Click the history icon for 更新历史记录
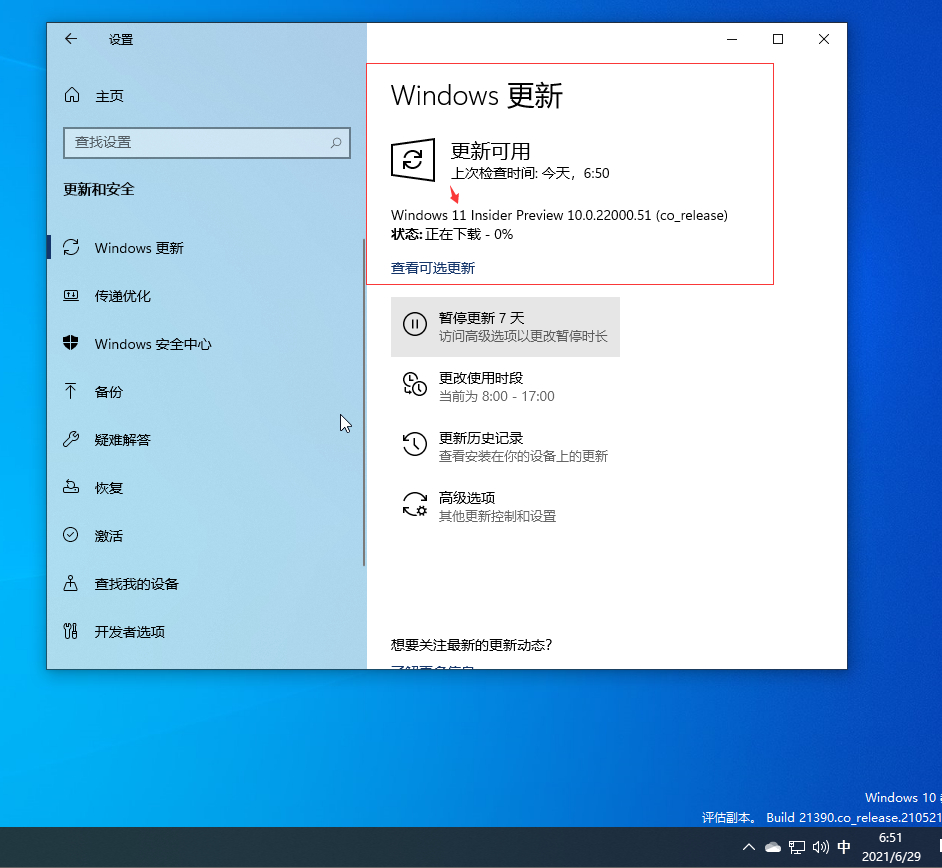The height and width of the screenshot is (868, 942). pyautogui.click(x=415, y=445)
